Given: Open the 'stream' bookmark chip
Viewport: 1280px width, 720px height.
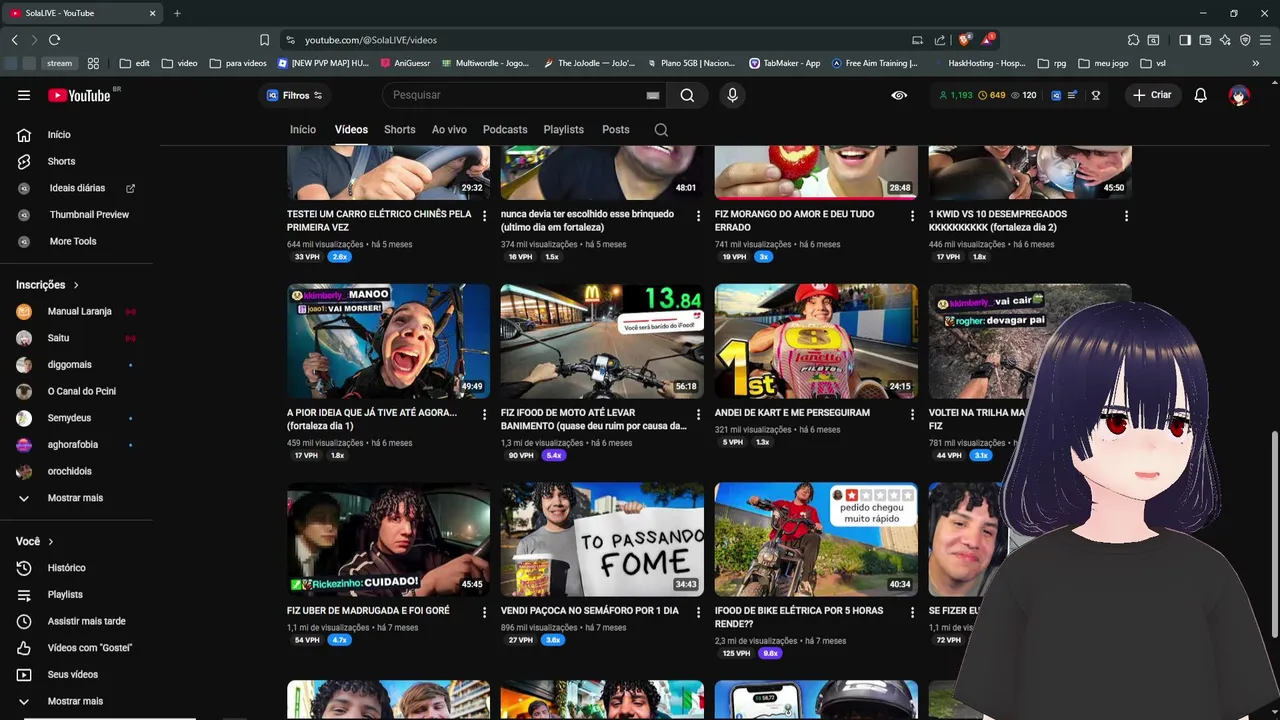Looking at the screenshot, I should tap(59, 63).
